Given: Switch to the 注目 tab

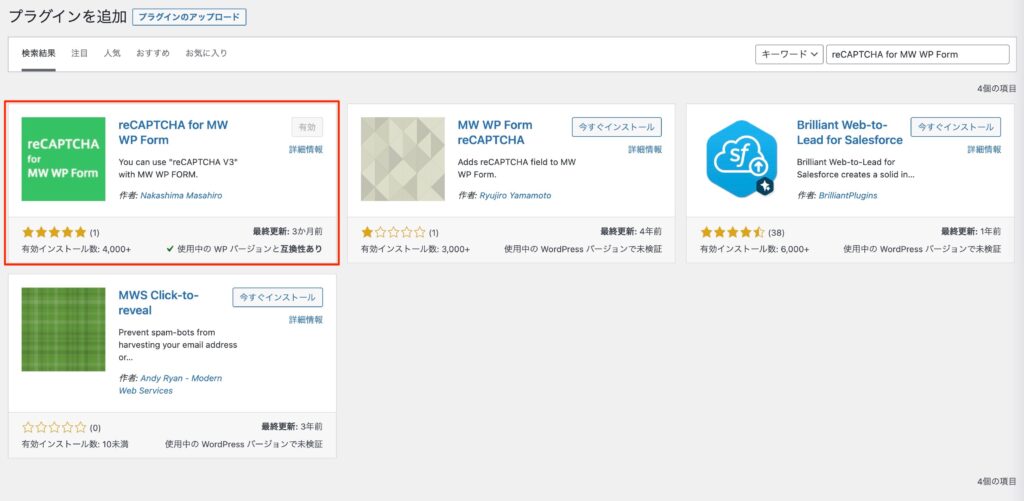Looking at the screenshot, I should coord(80,53).
